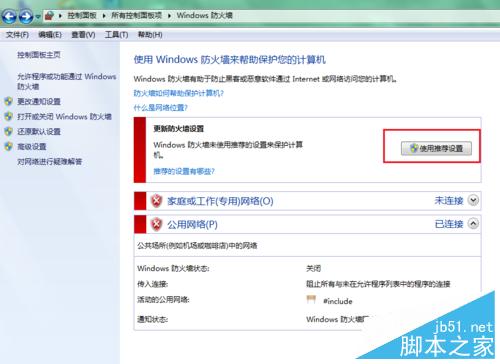Go forward with the Forward arrow button

point(26,16)
